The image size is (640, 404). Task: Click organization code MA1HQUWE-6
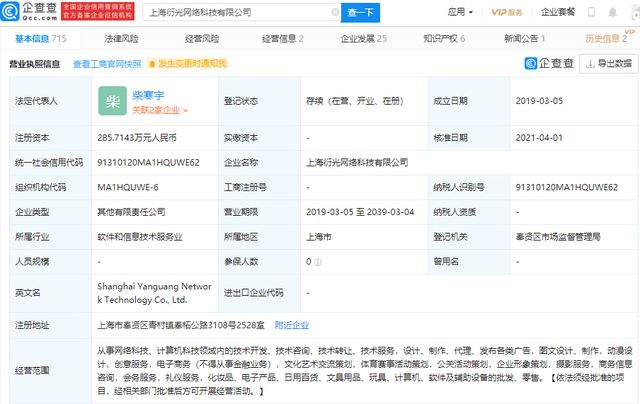[x=128, y=187]
